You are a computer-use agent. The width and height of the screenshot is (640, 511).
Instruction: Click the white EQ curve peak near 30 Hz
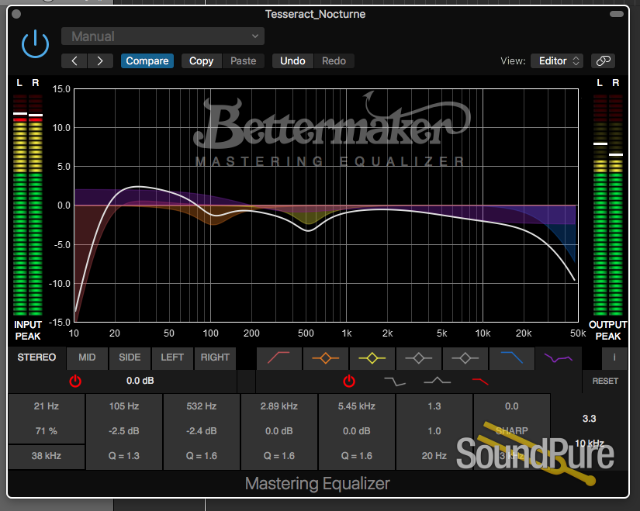(x=138, y=187)
